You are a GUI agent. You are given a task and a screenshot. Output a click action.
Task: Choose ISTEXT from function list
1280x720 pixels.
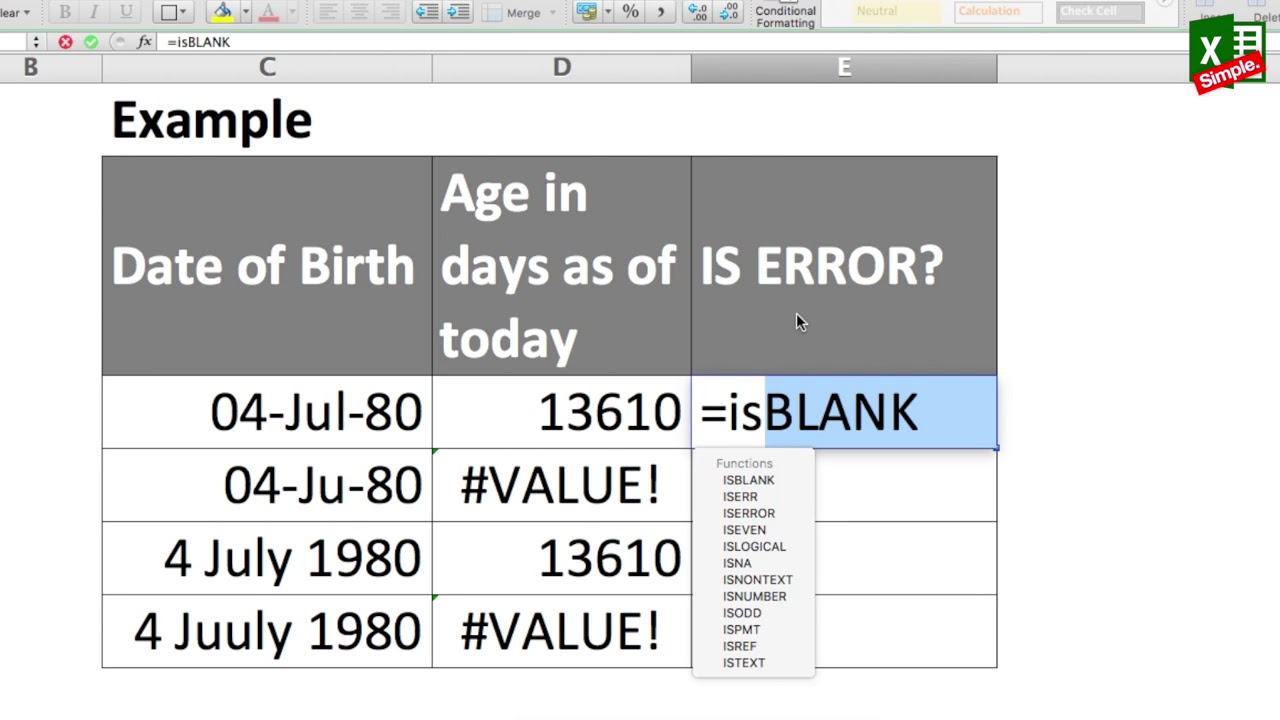[x=744, y=663]
